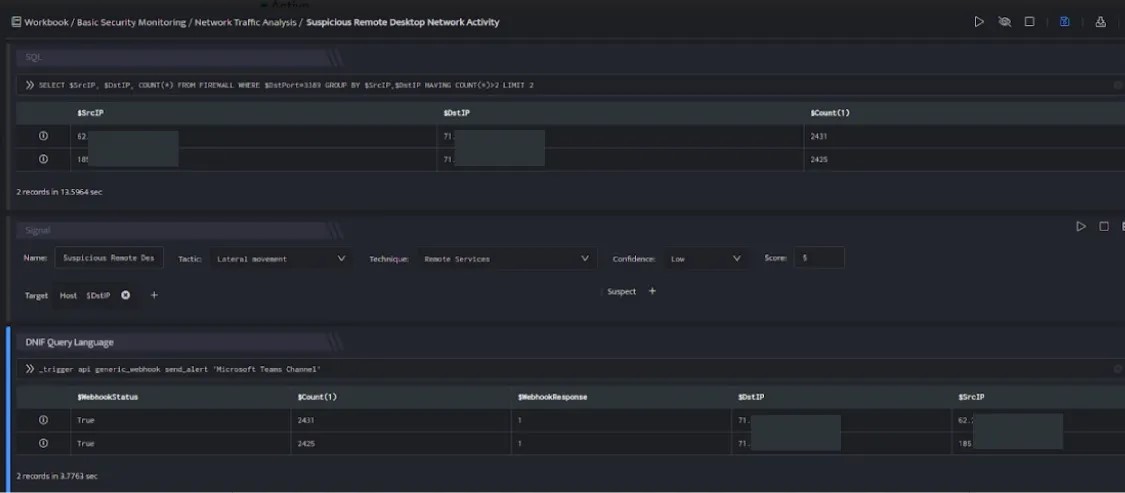Click the '2 records in 13.5964 sec' status text
This screenshot has height=493, width=1125.
click(60, 192)
